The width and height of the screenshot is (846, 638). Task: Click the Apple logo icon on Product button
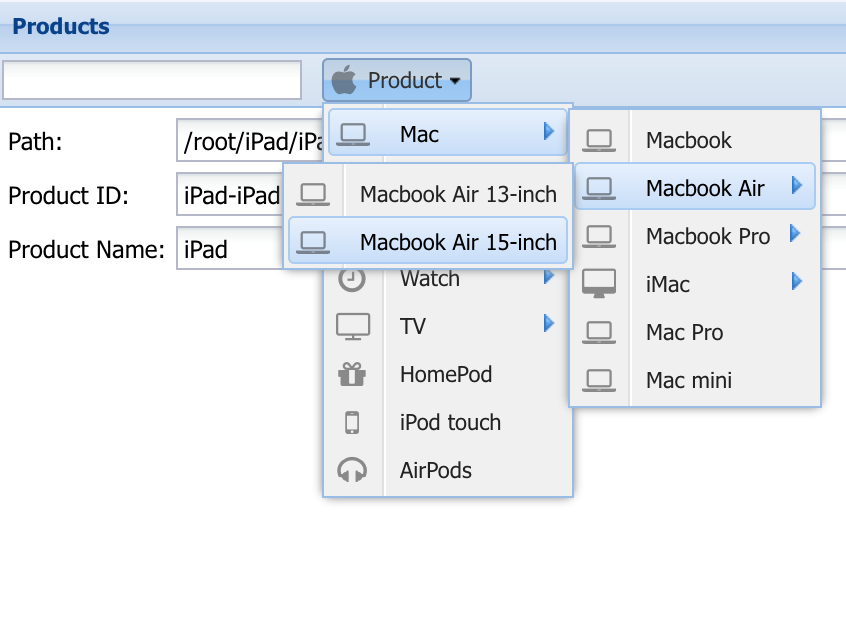(x=344, y=80)
